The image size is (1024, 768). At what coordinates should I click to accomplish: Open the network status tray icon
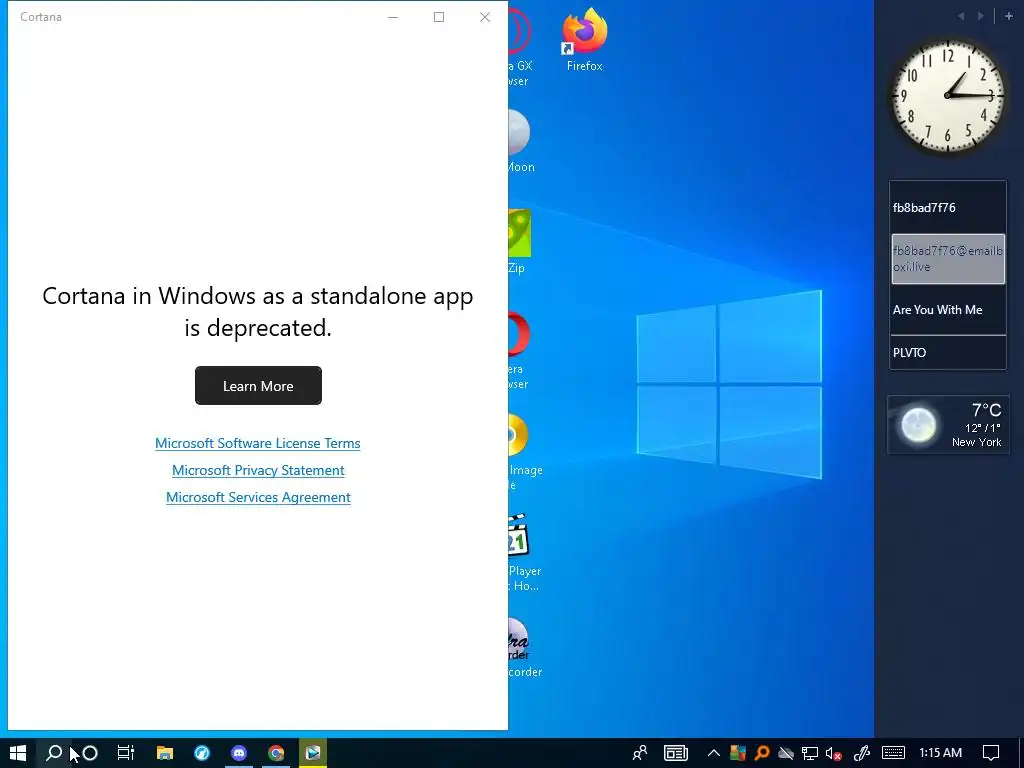pos(810,753)
